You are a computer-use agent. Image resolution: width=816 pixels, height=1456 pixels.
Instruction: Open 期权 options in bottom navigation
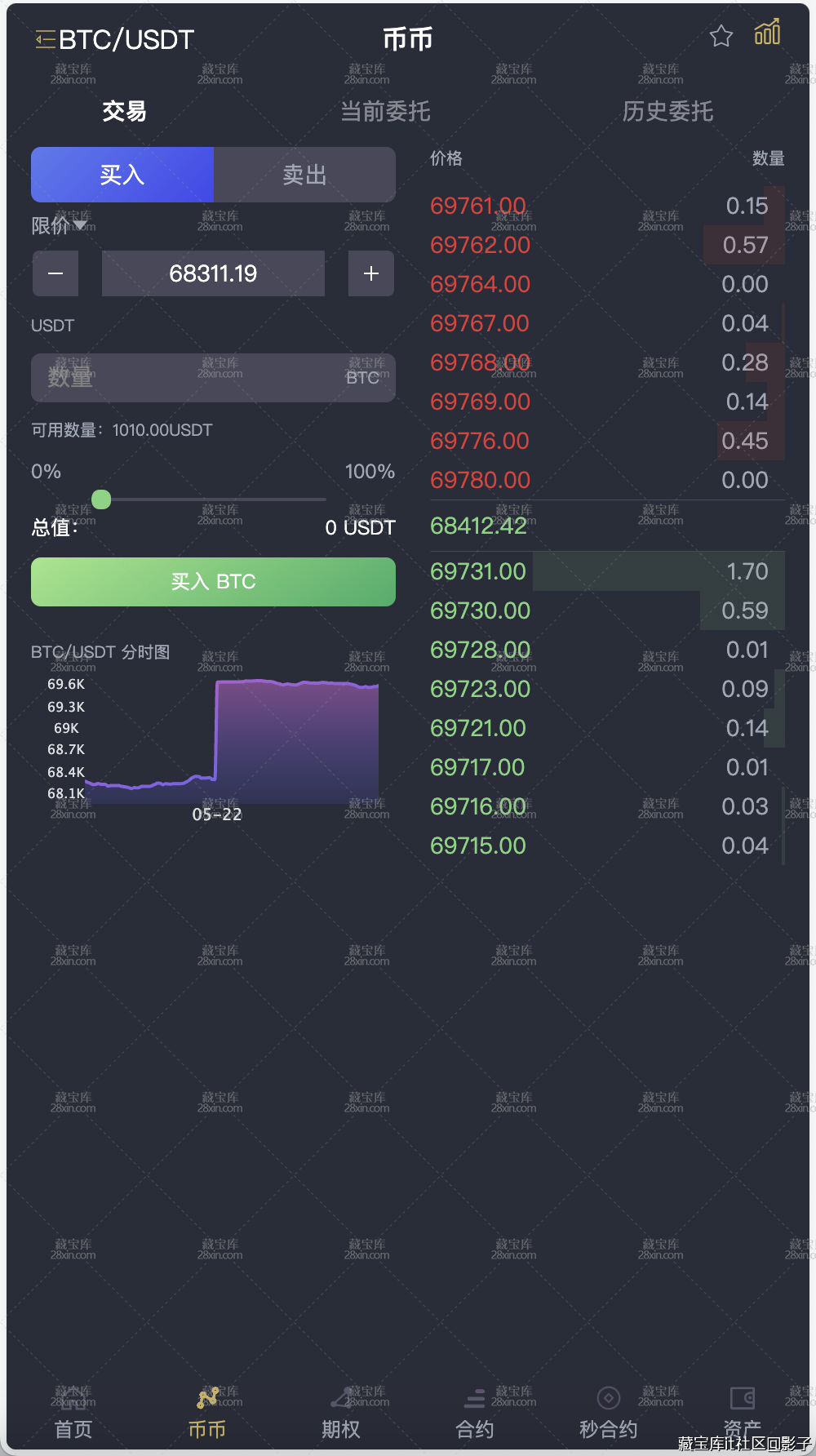click(x=341, y=1414)
